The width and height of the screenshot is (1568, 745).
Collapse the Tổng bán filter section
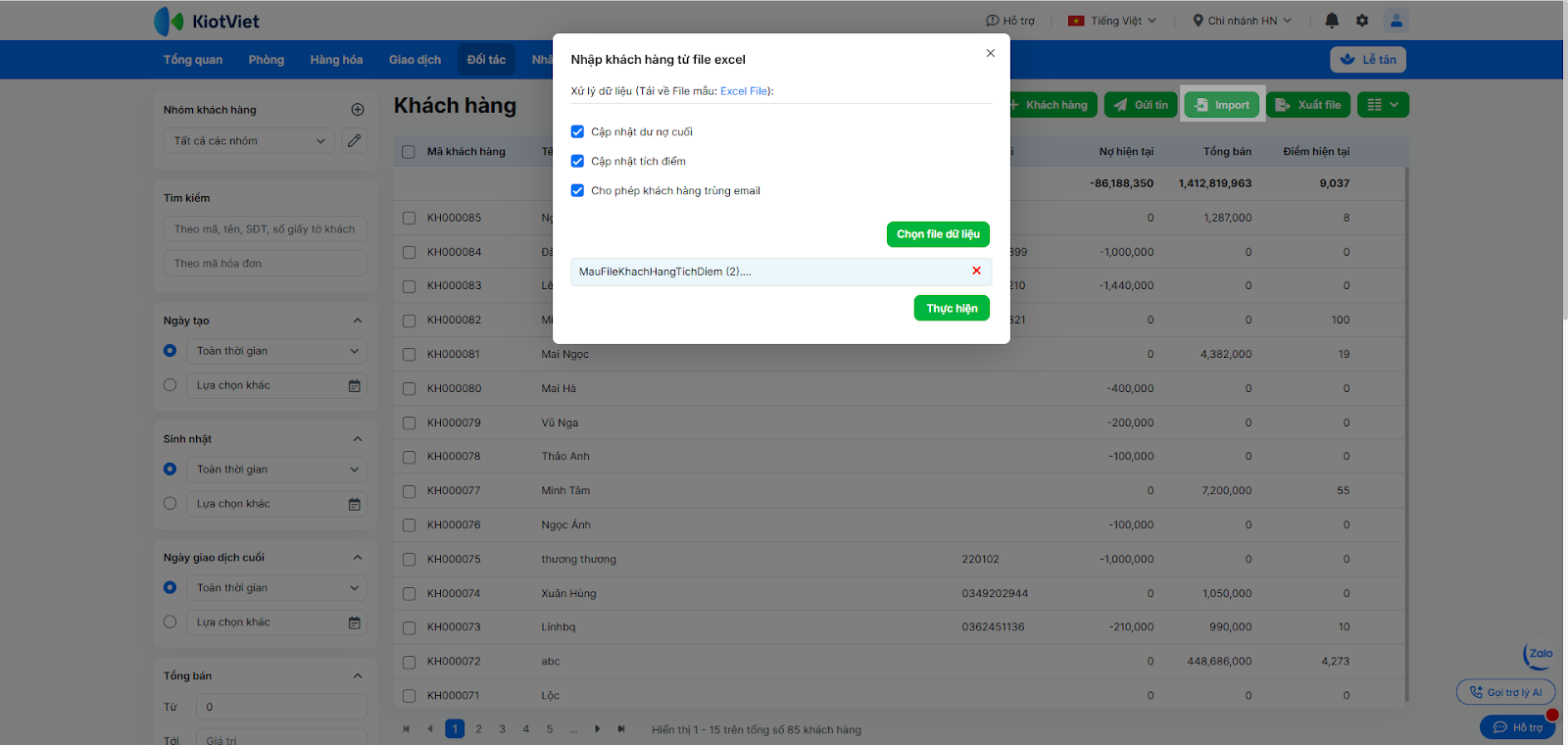click(x=358, y=676)
